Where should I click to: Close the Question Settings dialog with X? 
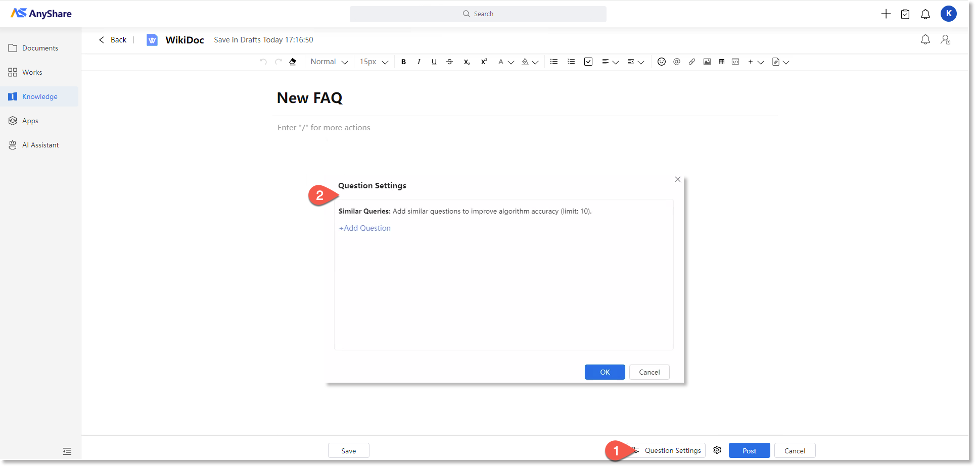pos(677,180)
